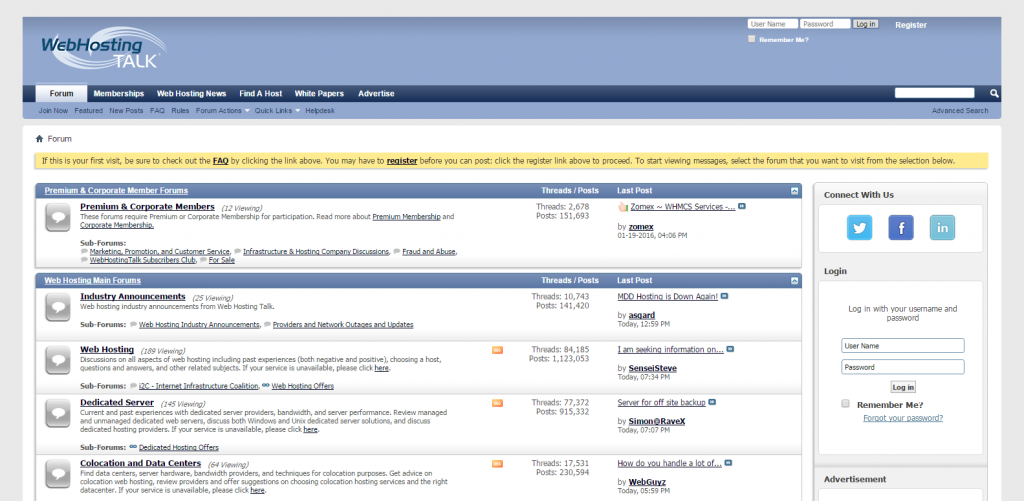Image resolution: width=1024 pixels, height=501 pixels.
Task: Open Advertise menu item
Action: pyautogui.click(x=376, y=93)
